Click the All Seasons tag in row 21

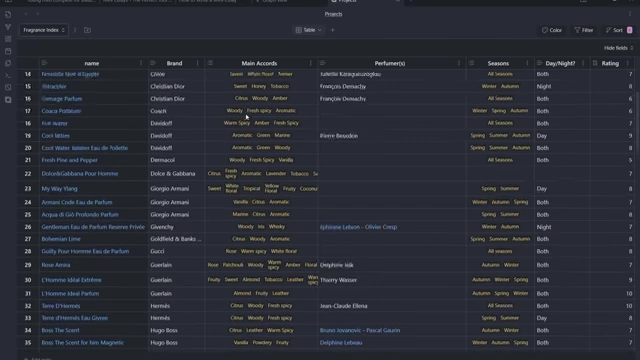500,160
